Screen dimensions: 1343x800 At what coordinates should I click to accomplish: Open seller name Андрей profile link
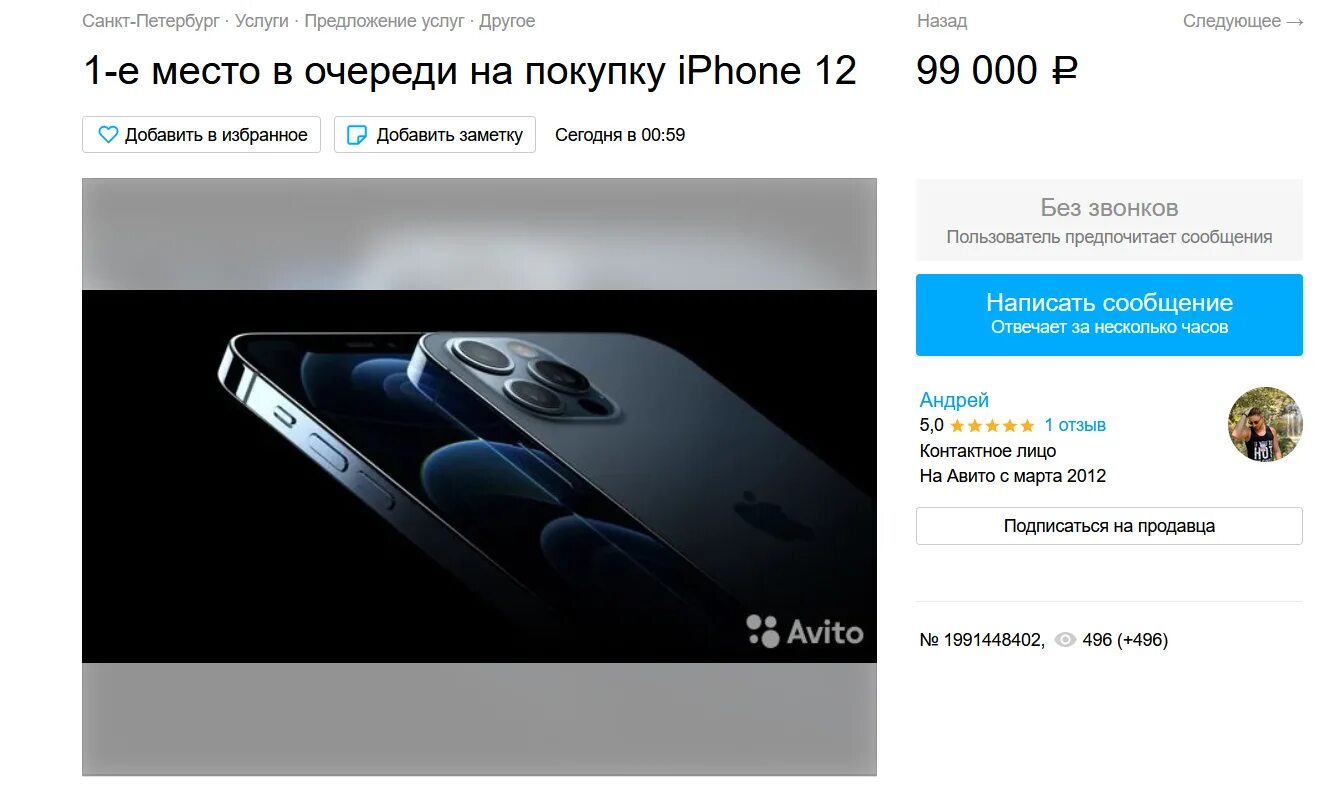(954, 400)
